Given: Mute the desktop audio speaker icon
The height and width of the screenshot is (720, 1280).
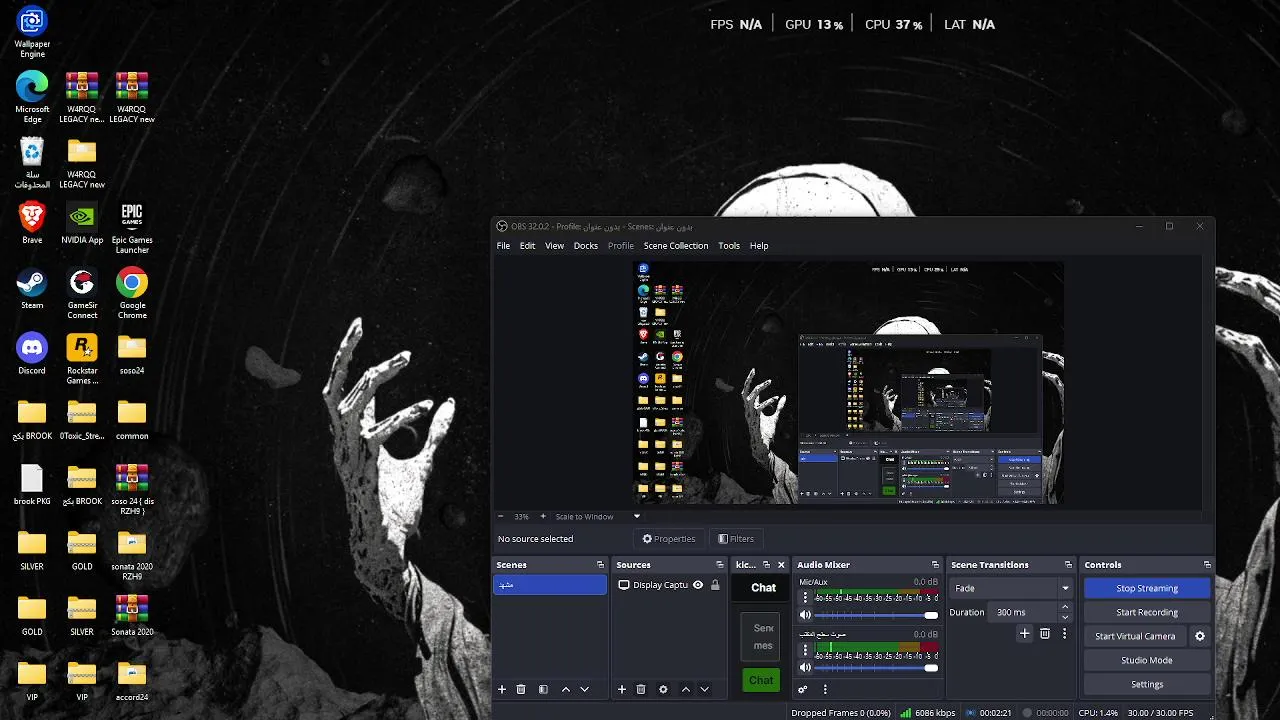Looking at the screenshot, I should point(805,667).
